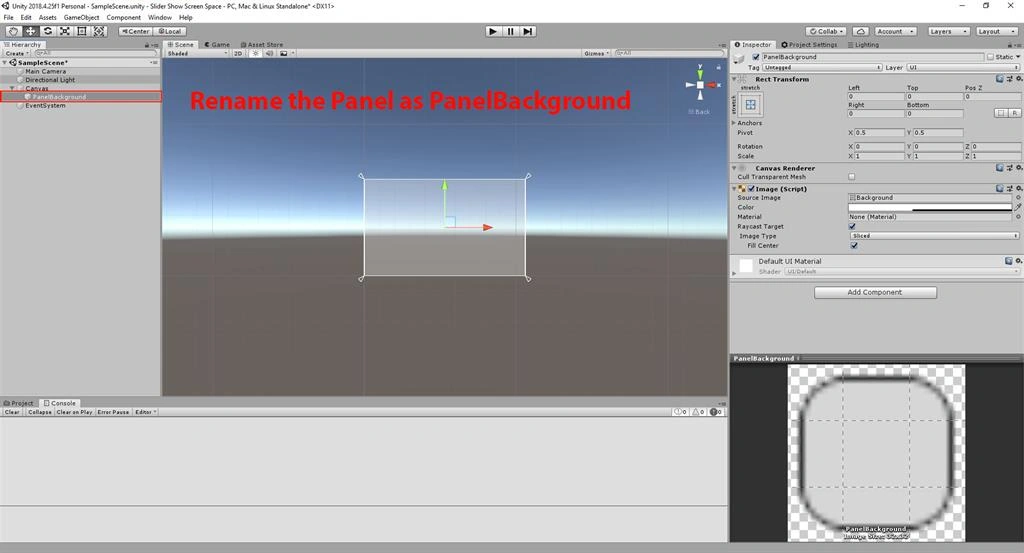The width and height of the screenshot is (1024, 553).
Task: Select the Move tool in the toolbar
Action: 30,31
